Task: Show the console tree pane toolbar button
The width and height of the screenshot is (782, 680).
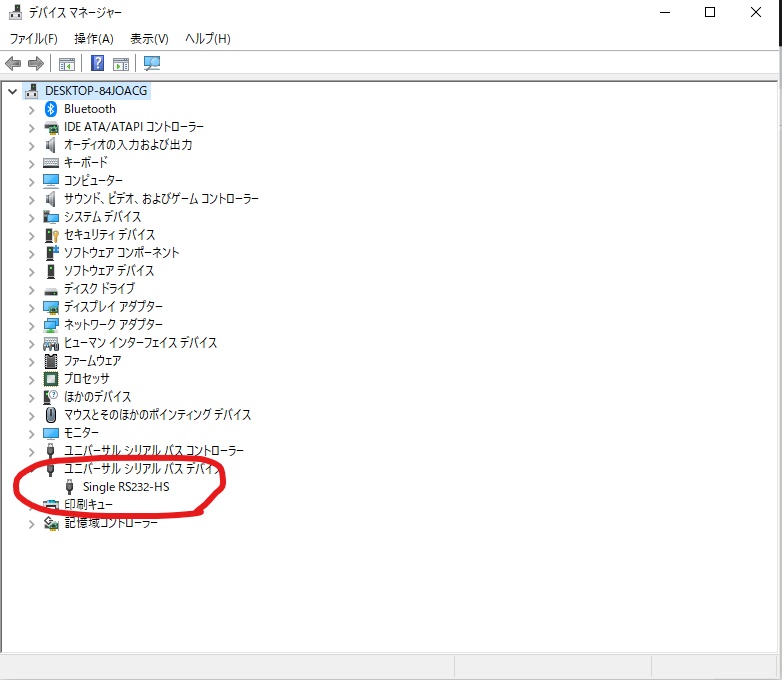Action: 66,64
